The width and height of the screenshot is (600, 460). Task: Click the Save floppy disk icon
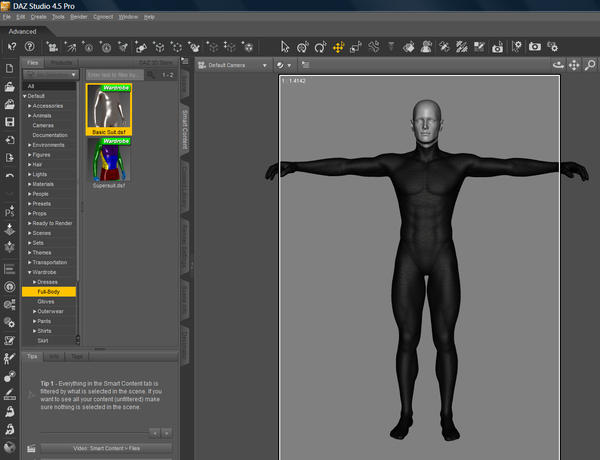pos(9,122)
